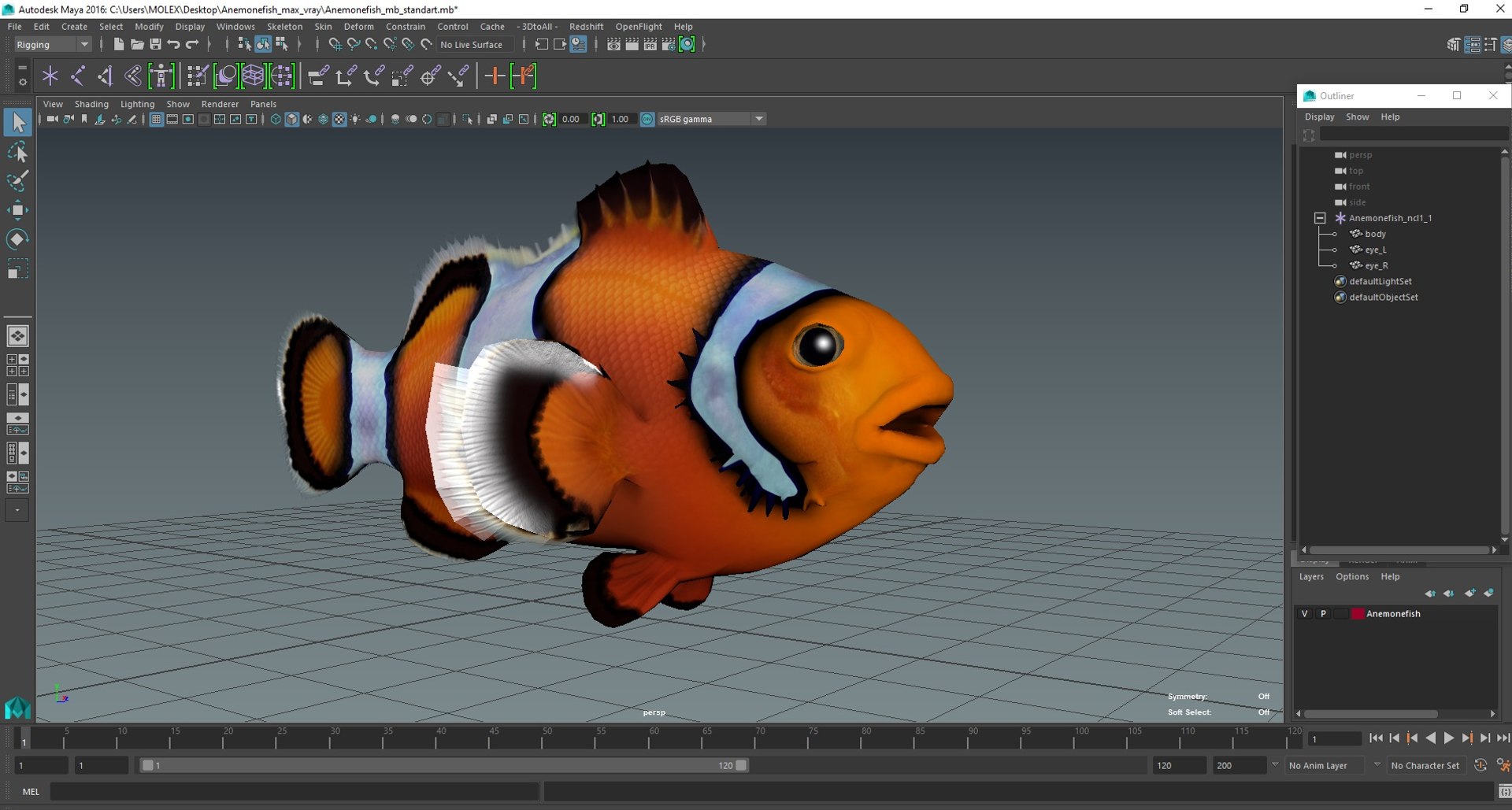Click the No Live Surface field
This screenshot has width=1512, height=810.
[475, 45]
